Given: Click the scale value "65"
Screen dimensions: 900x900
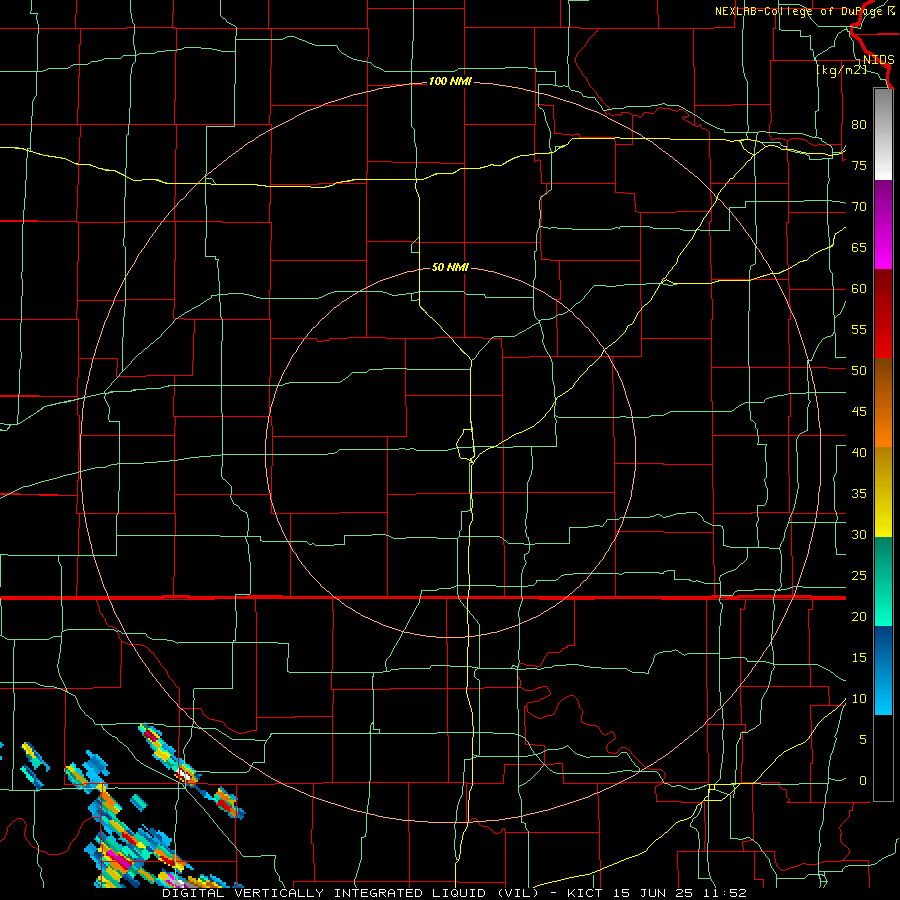Looking at the screenshot, I should click(859, 247).
